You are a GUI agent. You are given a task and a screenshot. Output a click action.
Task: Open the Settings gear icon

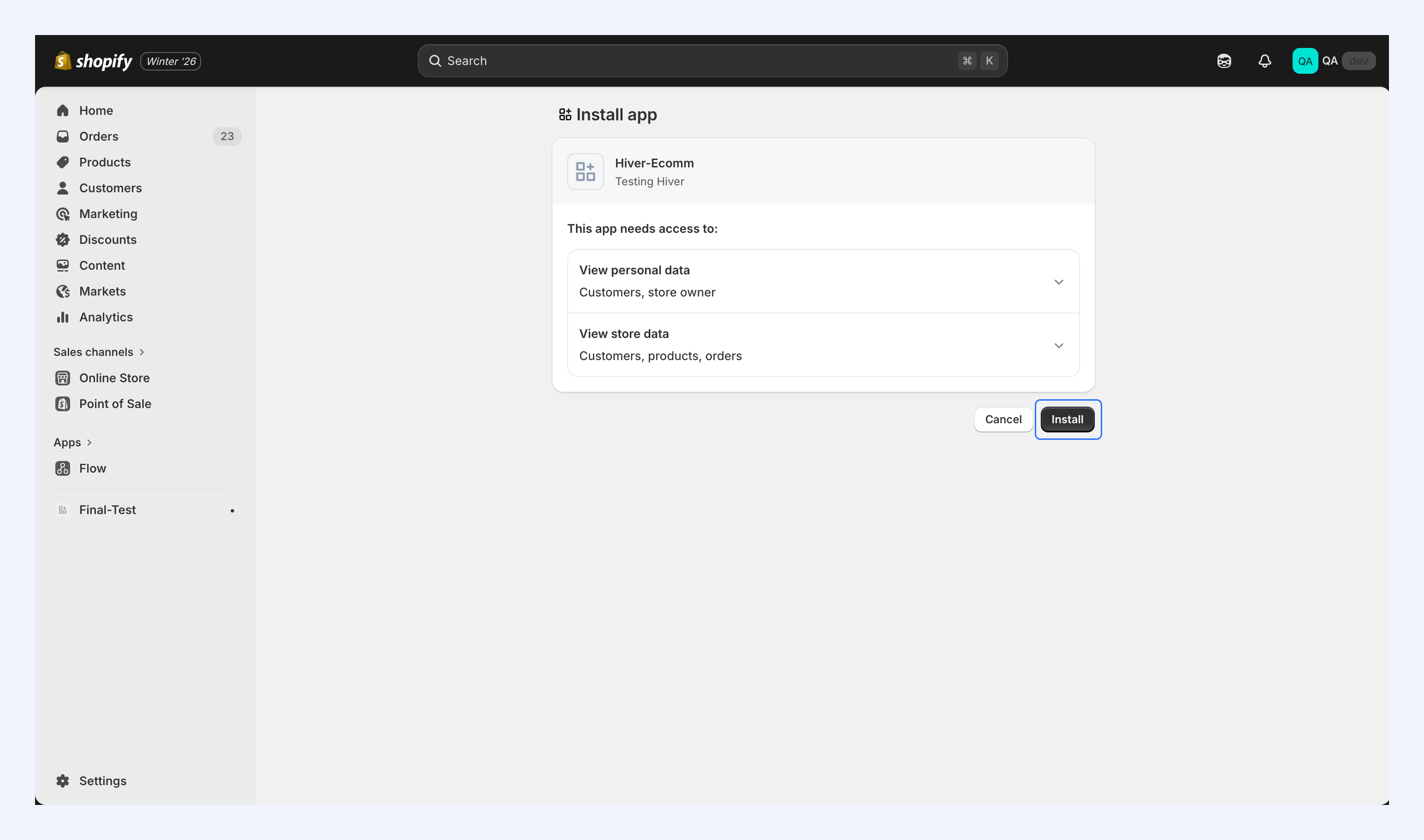(x=63, y=781)
